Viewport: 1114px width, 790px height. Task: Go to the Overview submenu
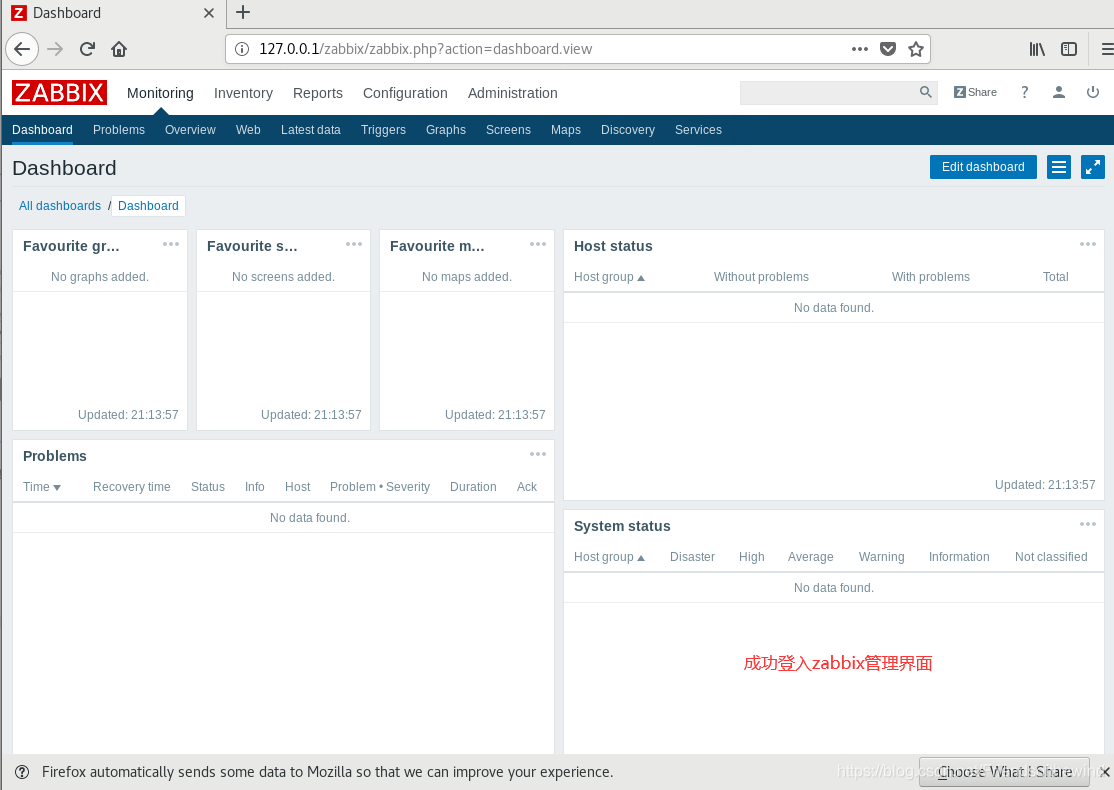[190, 130]
